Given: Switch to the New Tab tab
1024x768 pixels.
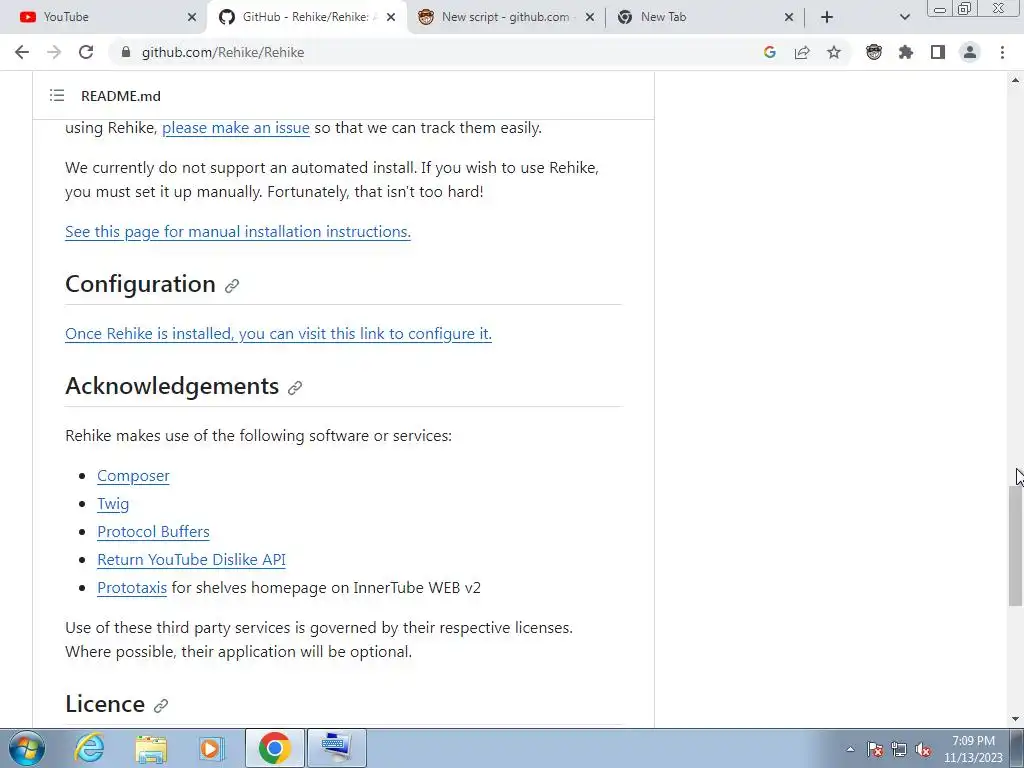Looking at the screenshot, I should [x=705, y=17].
